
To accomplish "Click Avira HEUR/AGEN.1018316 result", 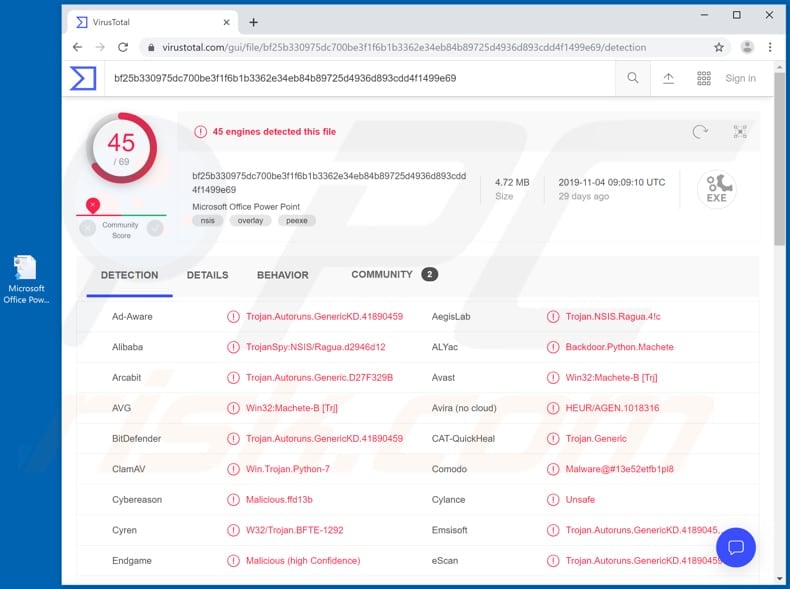I will pyautogui.click(x=612, y=408).
